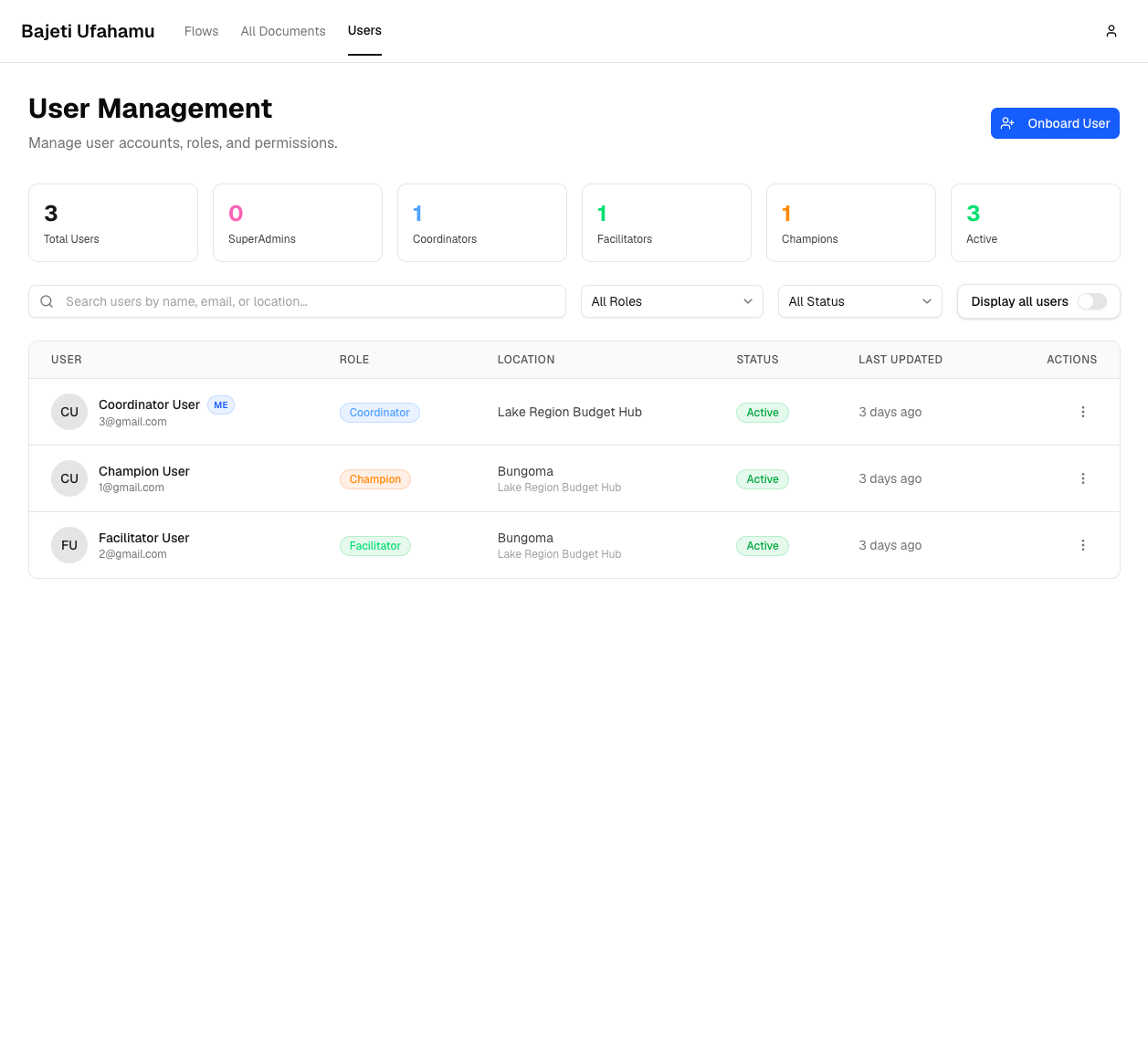This screenshot has height=1050, width=1148.
Task: Click Active status badge for Champion User
Action: pos(763,479)
